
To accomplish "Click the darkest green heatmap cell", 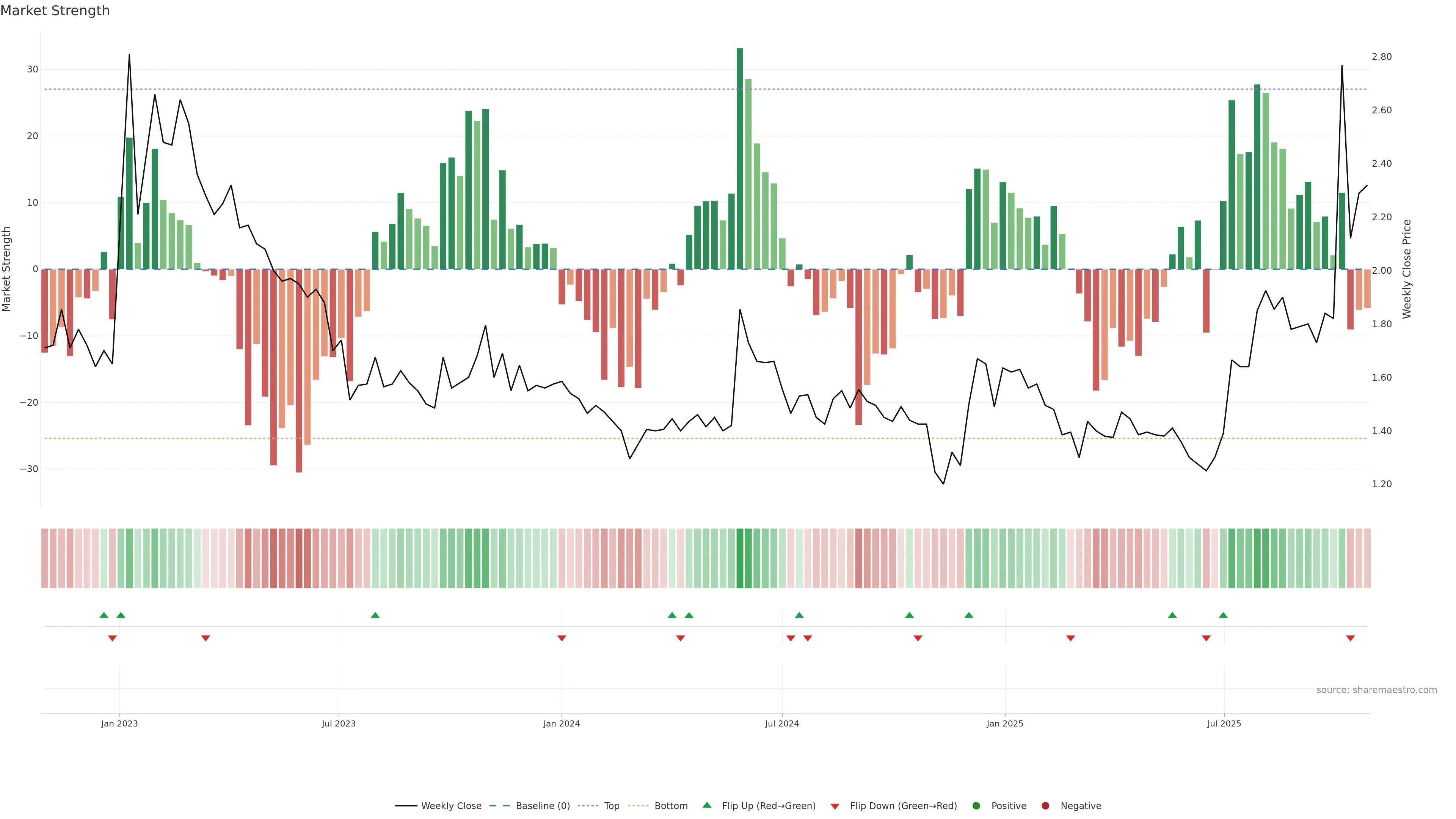I will [x=740, y=558].
